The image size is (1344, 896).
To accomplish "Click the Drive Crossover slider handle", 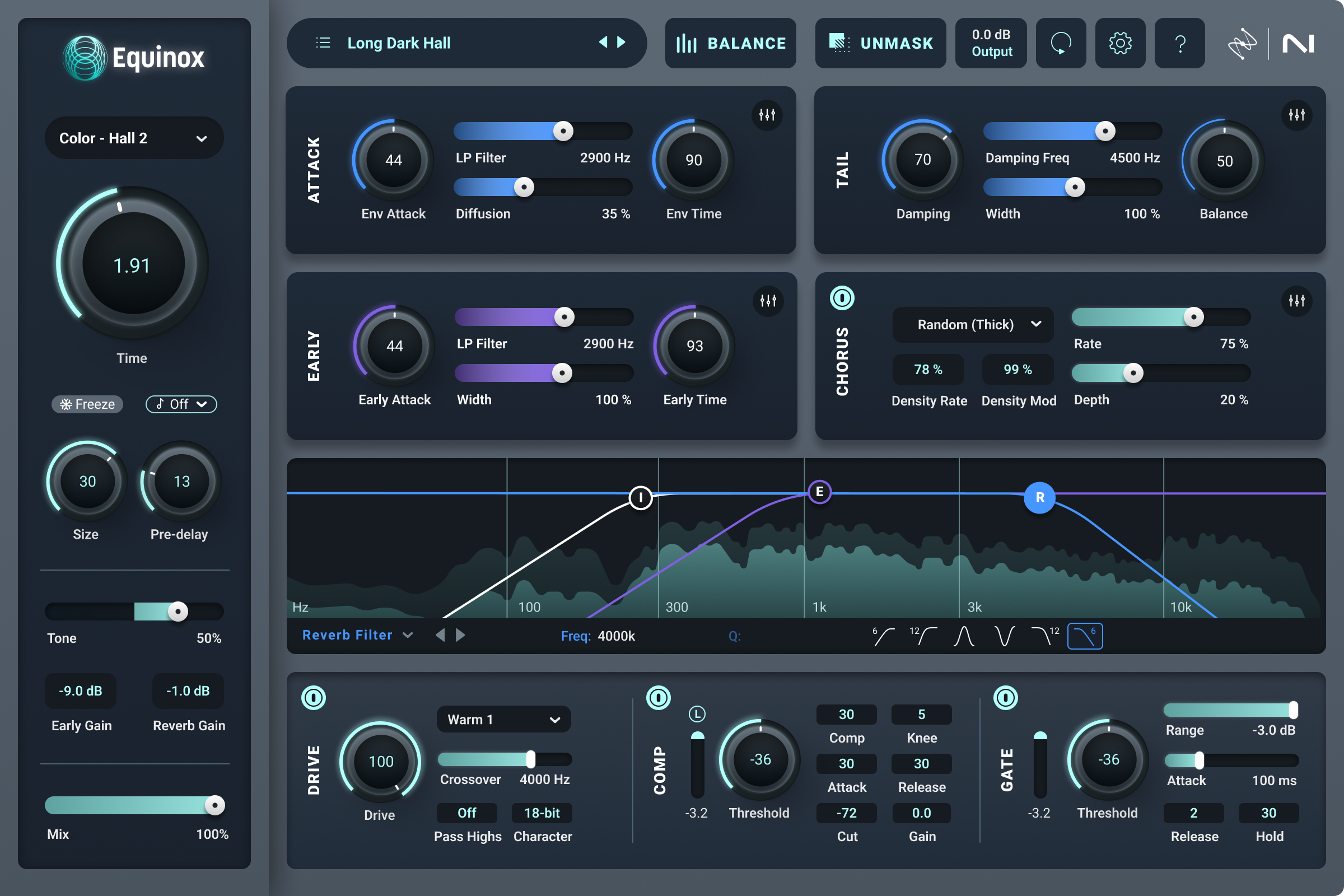I will click(x=531, y=759).
